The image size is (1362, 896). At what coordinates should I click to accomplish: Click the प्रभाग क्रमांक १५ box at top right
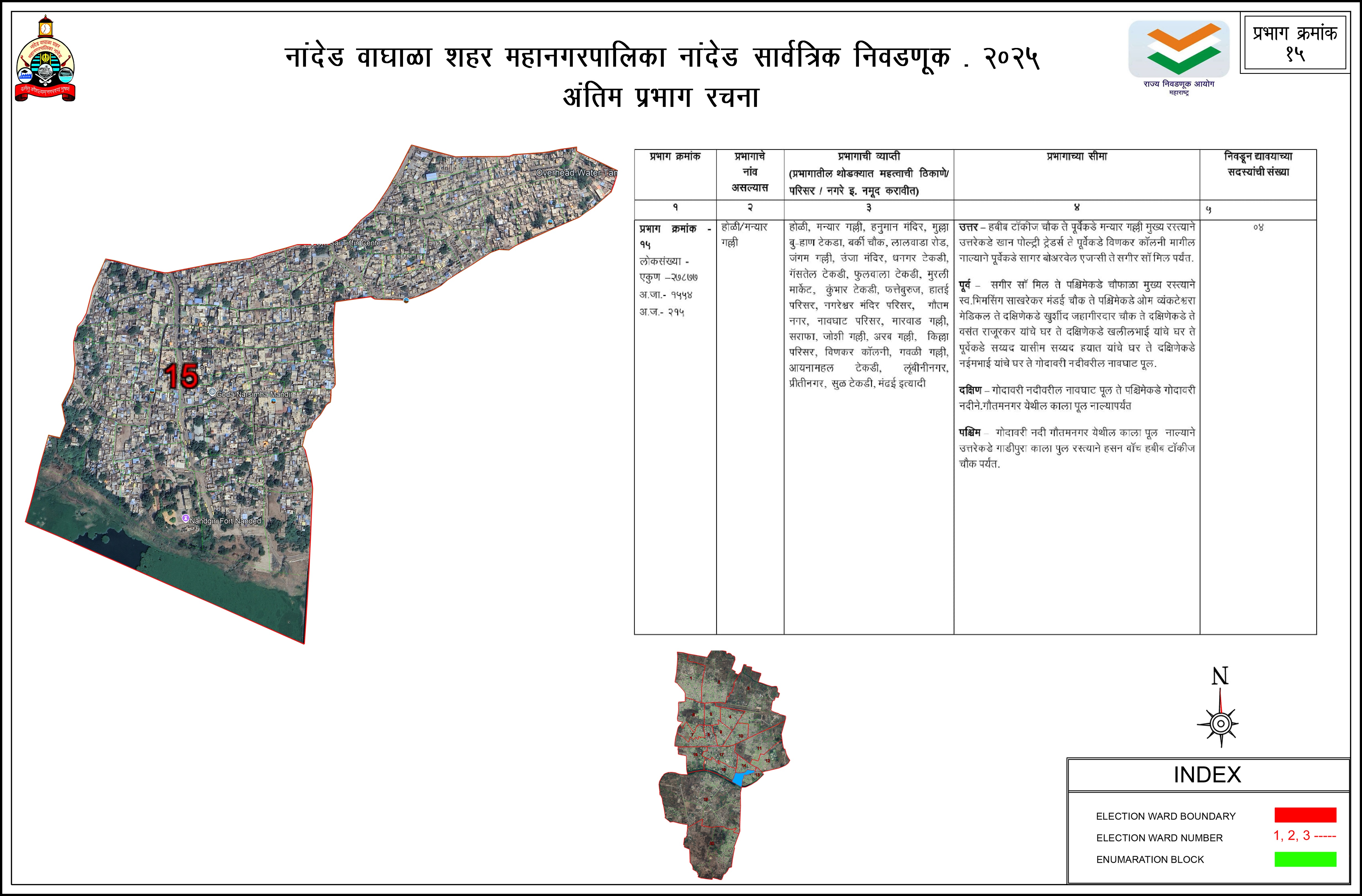click(x=1294, y=43)
